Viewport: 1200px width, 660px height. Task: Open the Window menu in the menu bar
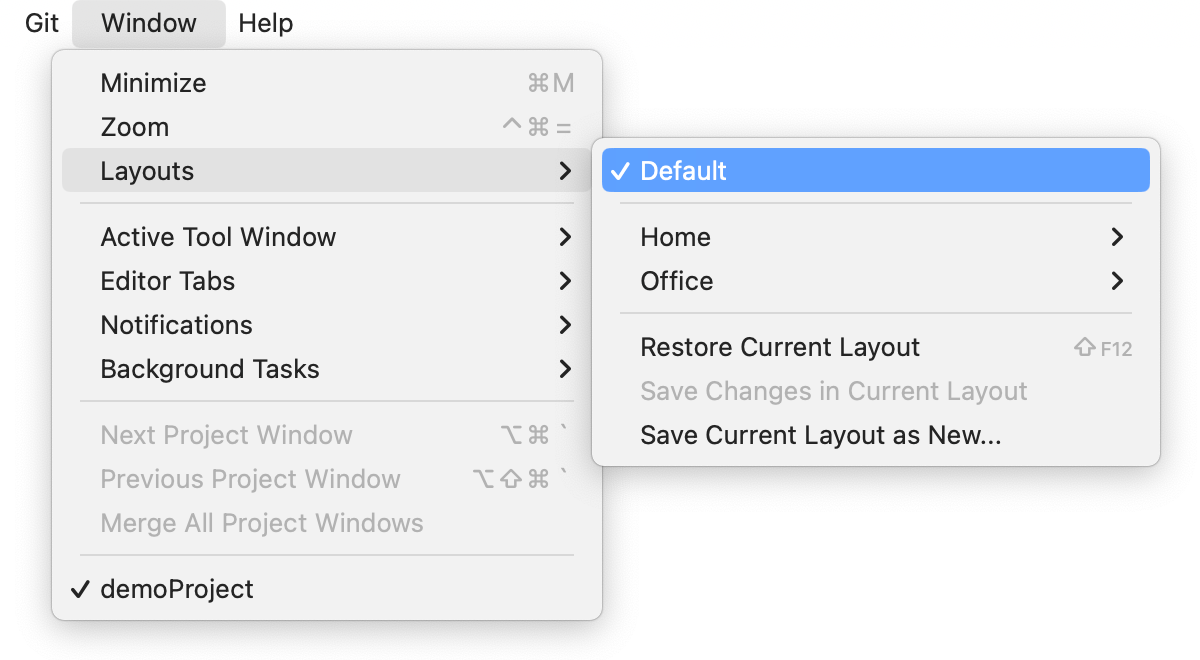(x=148, y=23)
